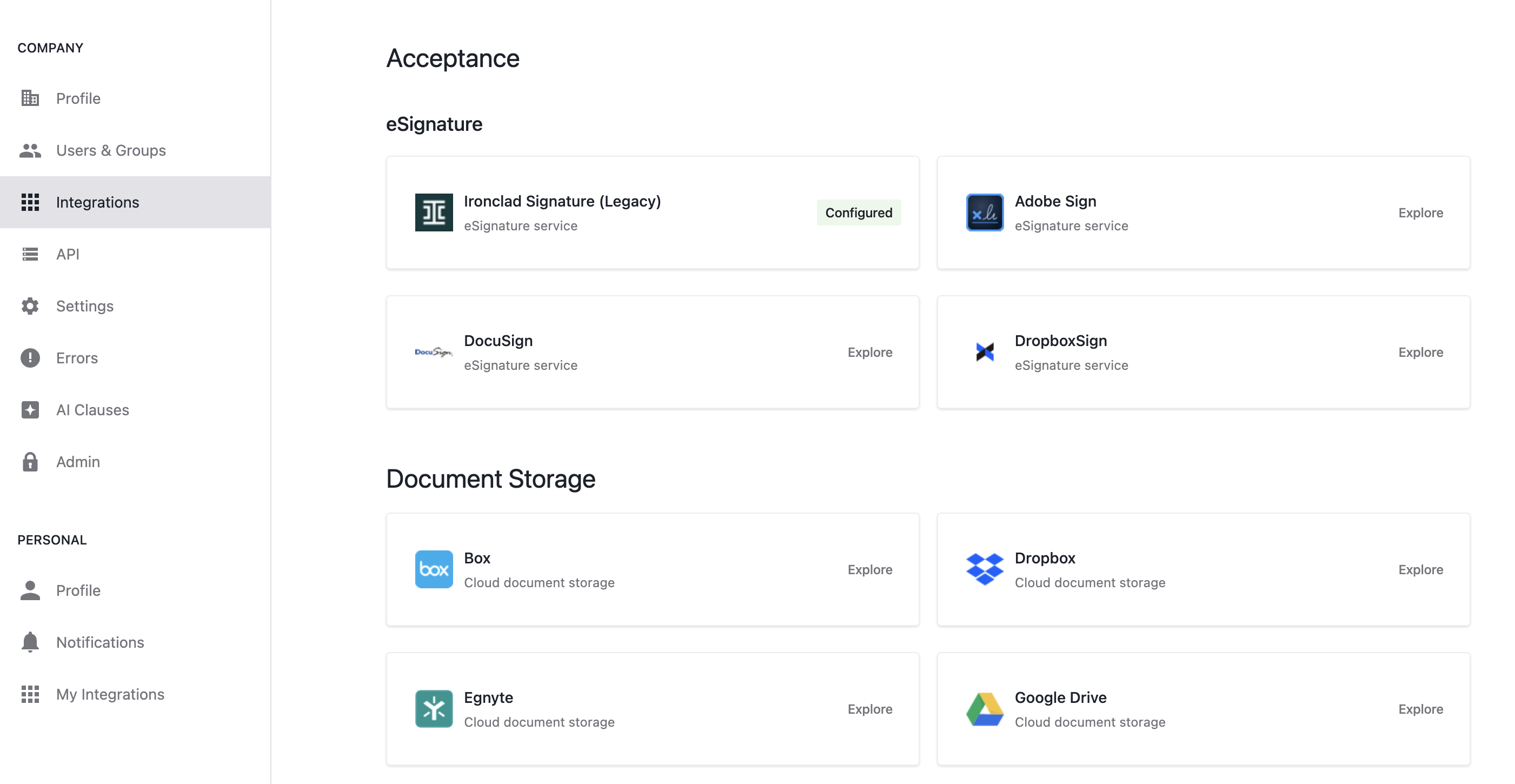This screenshot has height=784, width=1515.
Task: Open Users & Groups page
Action: click(135, 150)
